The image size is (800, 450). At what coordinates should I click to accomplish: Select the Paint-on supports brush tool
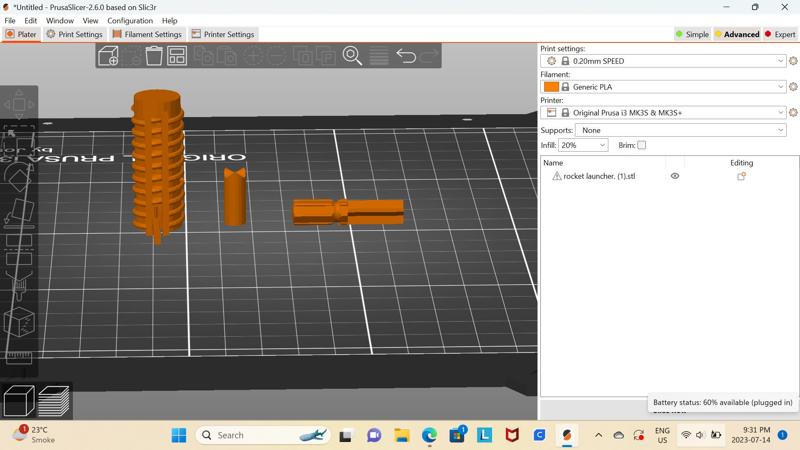19,286
